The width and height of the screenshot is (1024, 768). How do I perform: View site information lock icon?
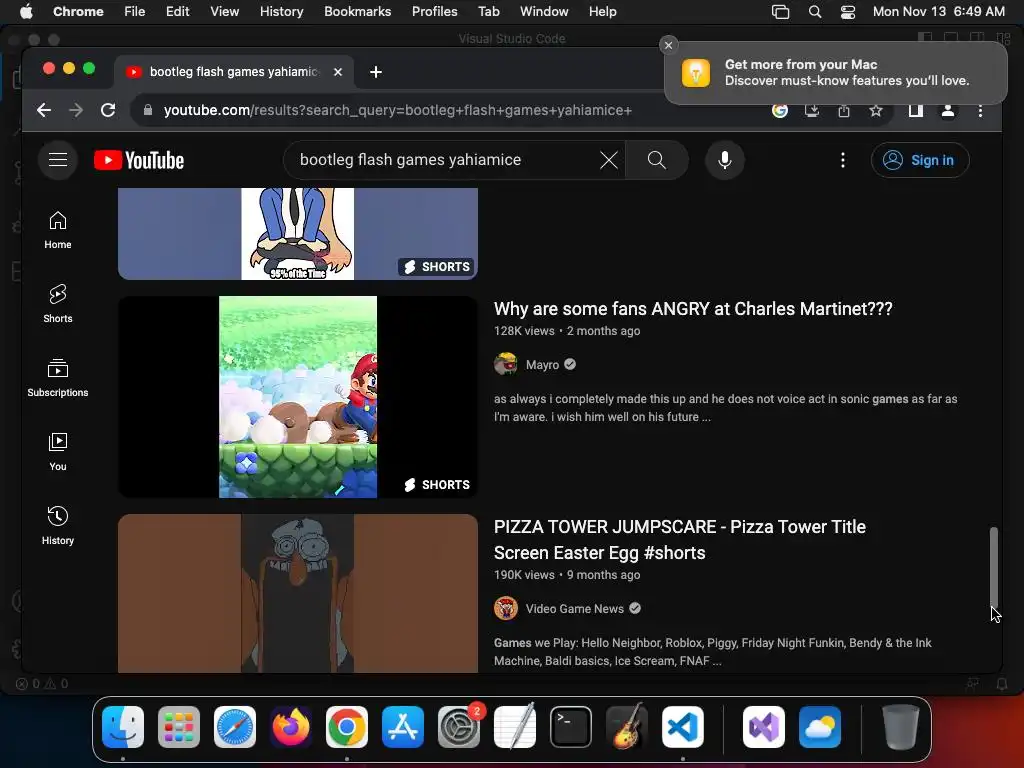(148, 110)
